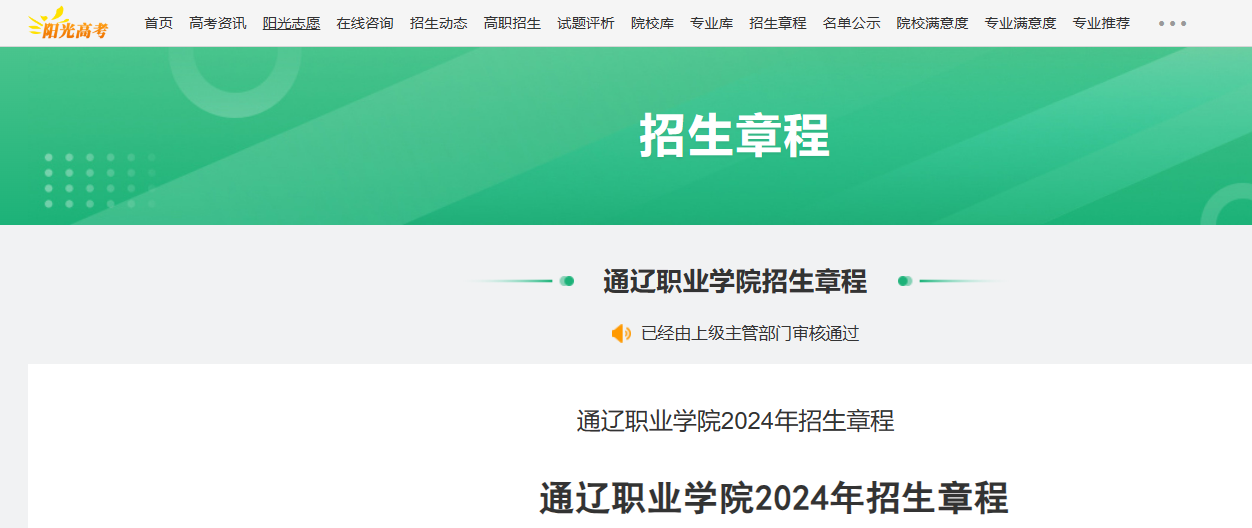This screenshot has width=1252, height=528.
Task: Navigate to 高职招生 page
Action: point(513,23)
